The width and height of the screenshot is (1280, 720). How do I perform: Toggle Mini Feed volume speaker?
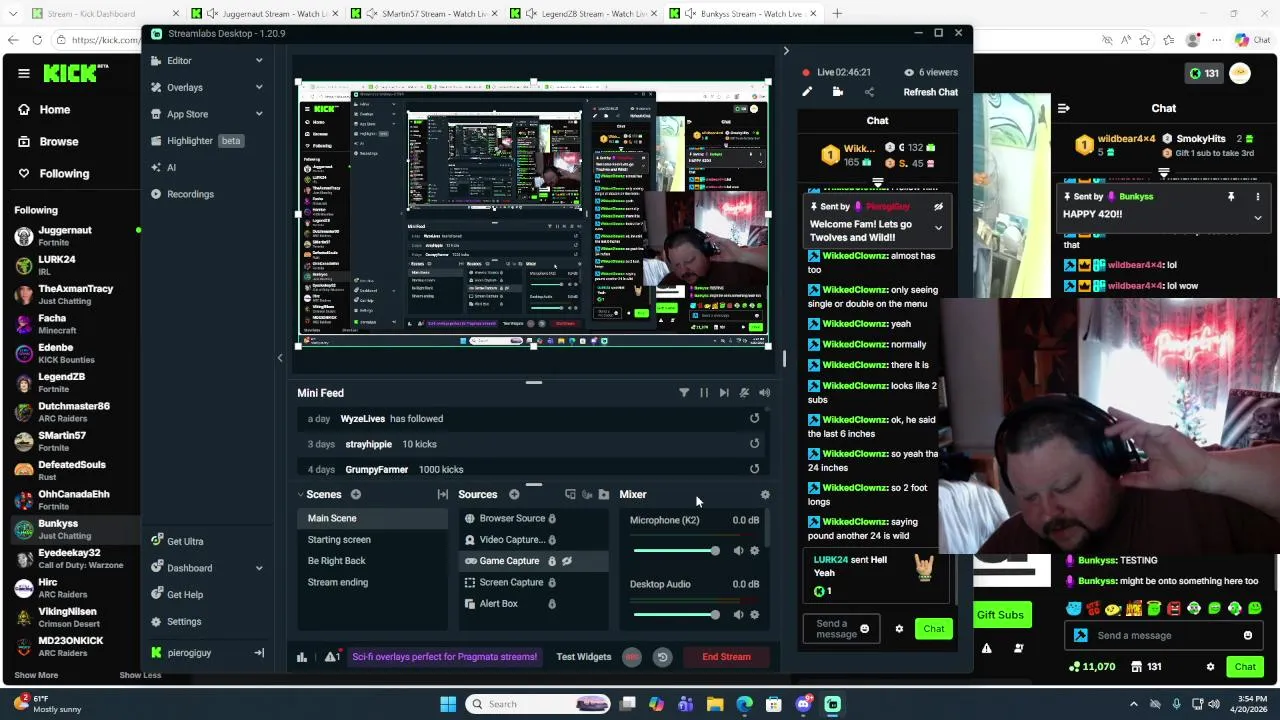764,393
